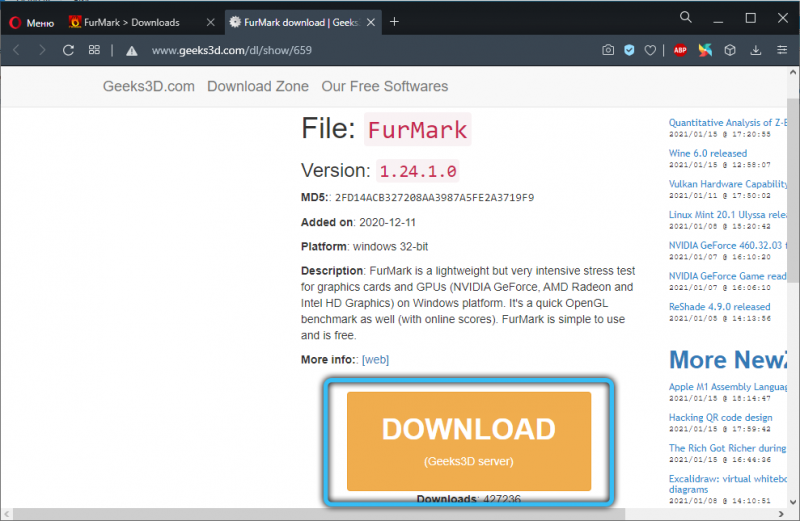Viewport: 800px width, 521px height.
Task: Open the blue privacy shield icon
Action: (x=629, y=50)
